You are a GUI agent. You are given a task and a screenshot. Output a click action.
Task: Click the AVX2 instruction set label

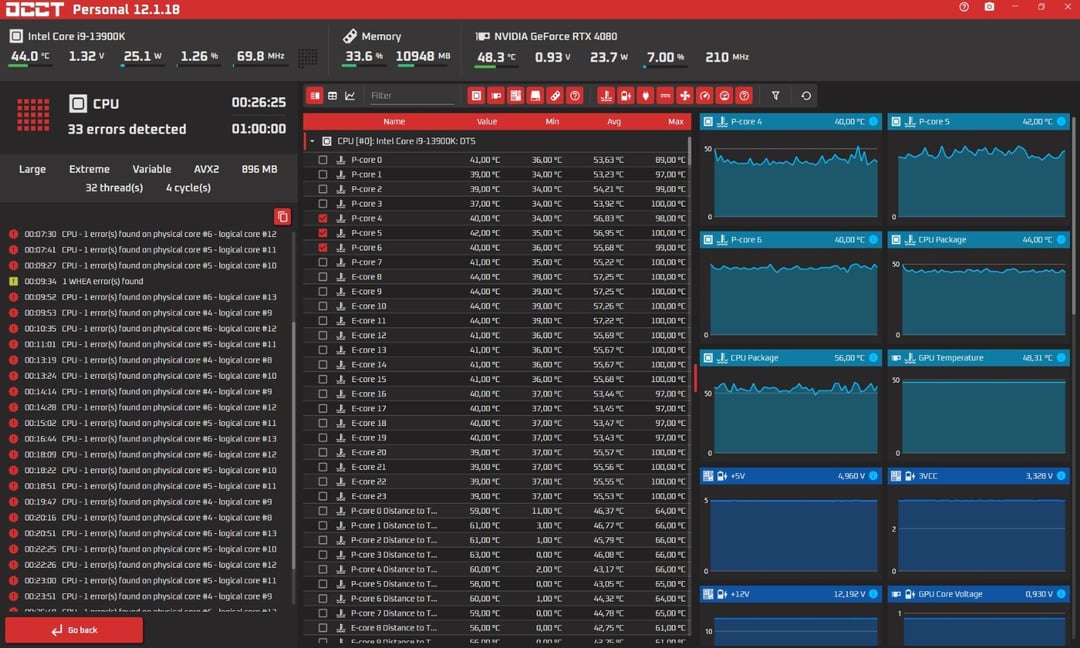point(207,169)
